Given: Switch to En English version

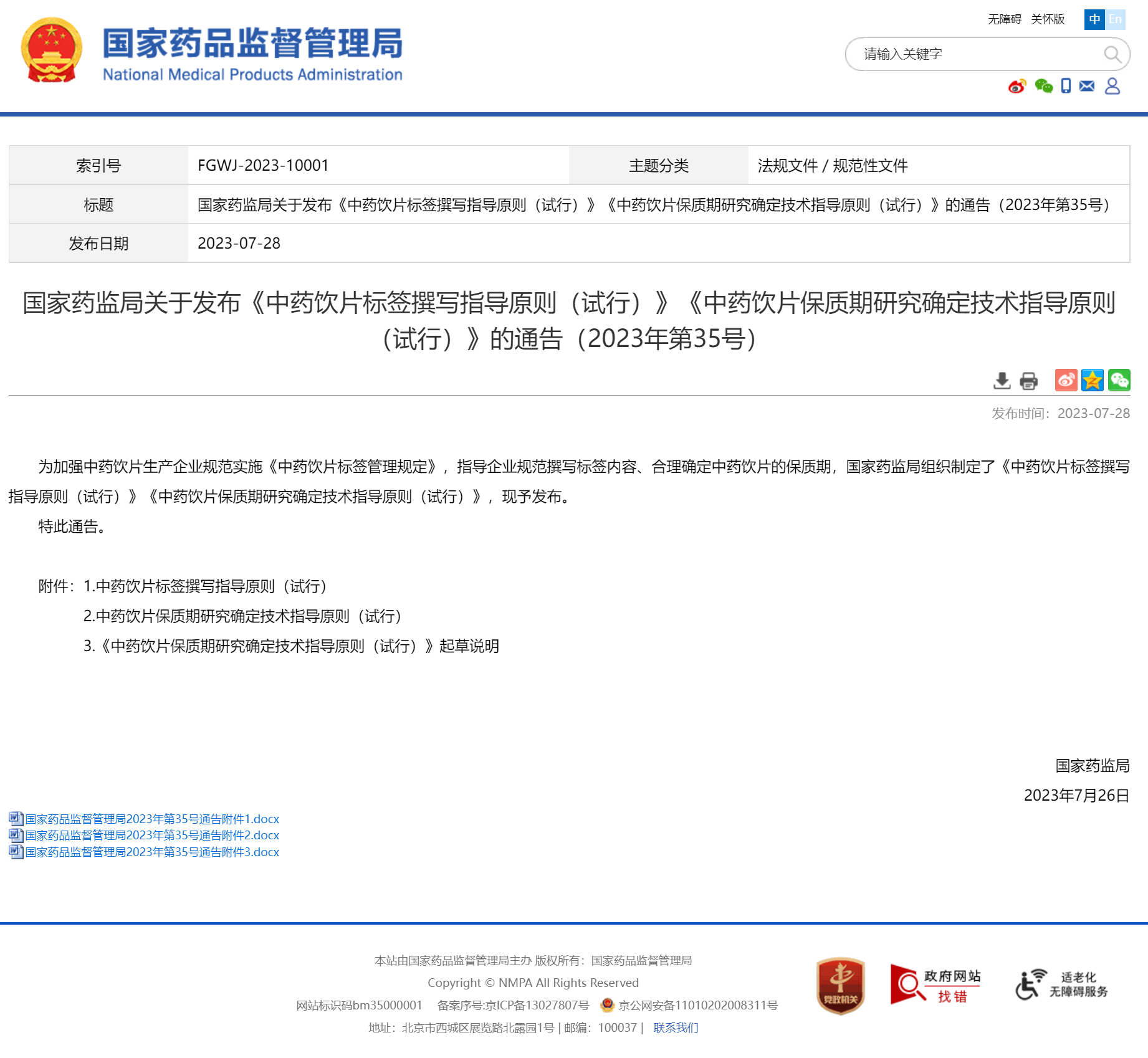Looking at the screenshot, I should tap(1115, 19).
